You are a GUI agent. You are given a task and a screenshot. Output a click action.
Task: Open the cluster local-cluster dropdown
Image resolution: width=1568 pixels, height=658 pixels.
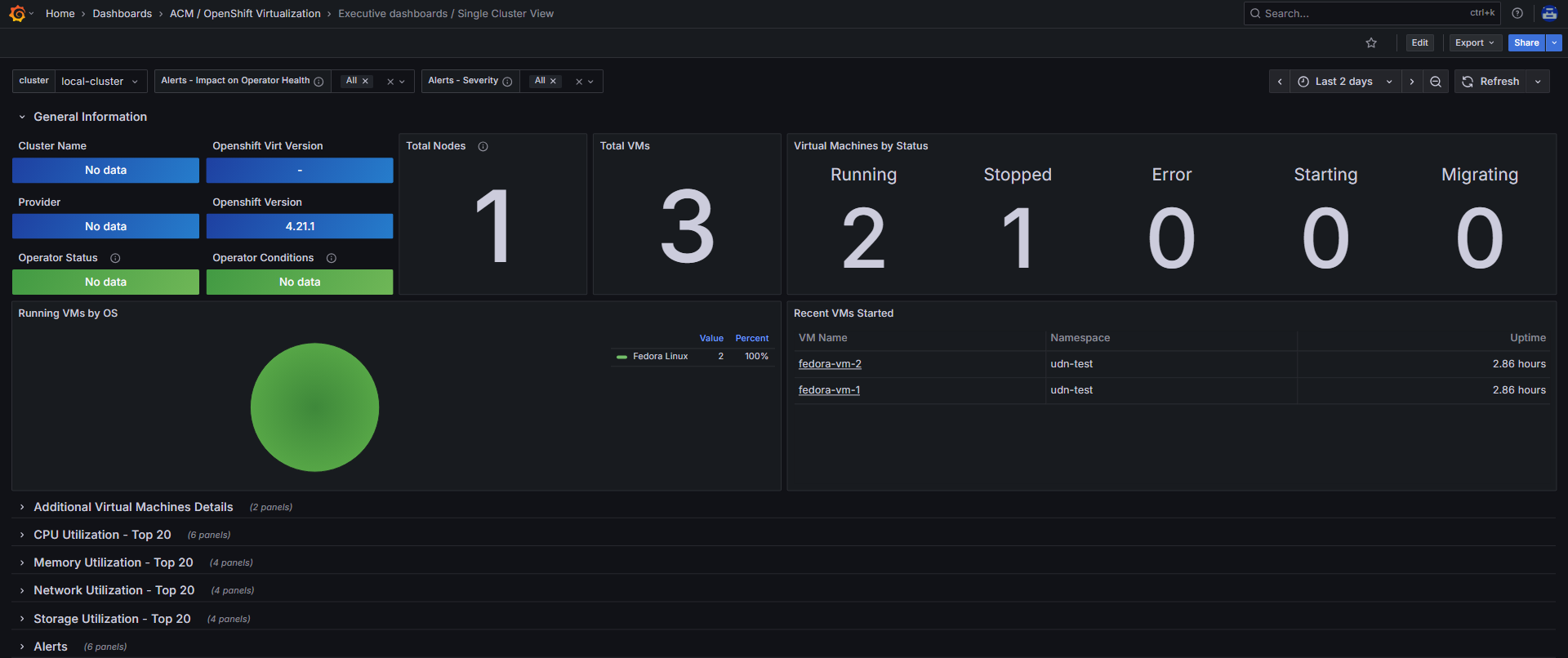coord(100,82)
